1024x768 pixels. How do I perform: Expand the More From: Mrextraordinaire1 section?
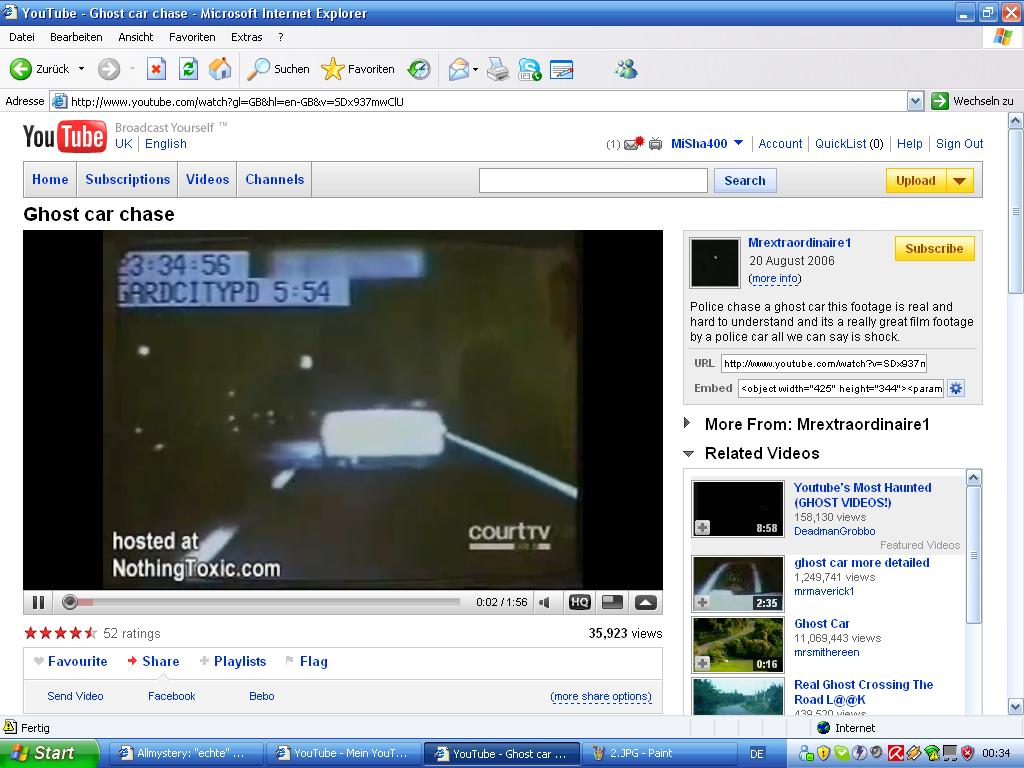coord(687,423)
